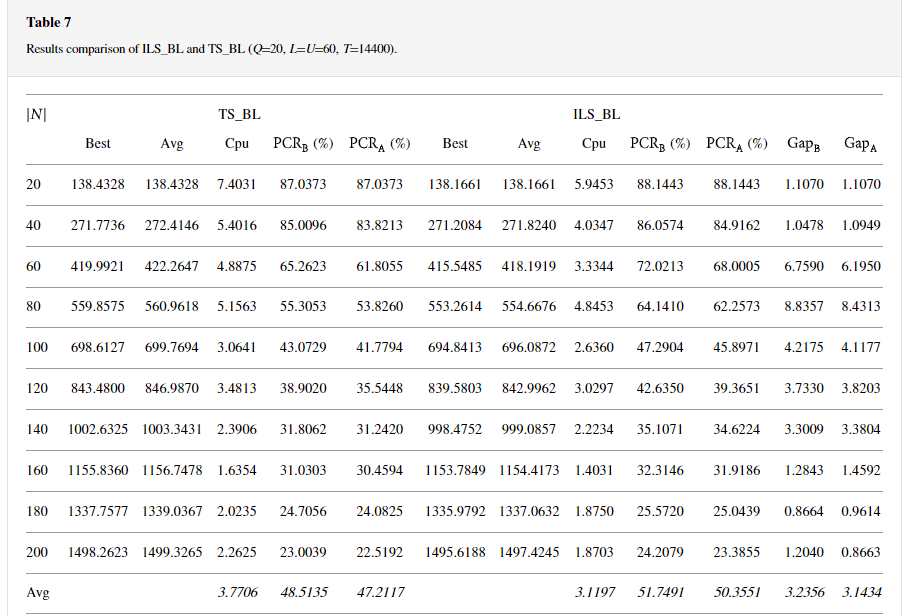The image size is (906, 616).
Task: Click the value 43.0729
Action: 303,347
